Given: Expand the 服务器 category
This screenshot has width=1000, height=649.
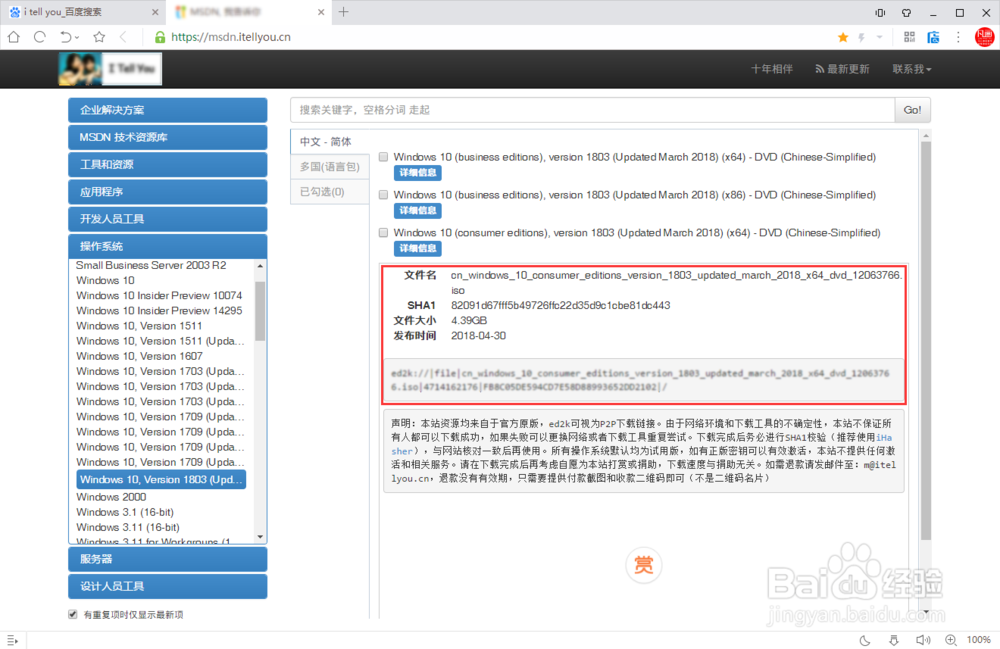Looking at the screenshot, I should click(168, 559).
